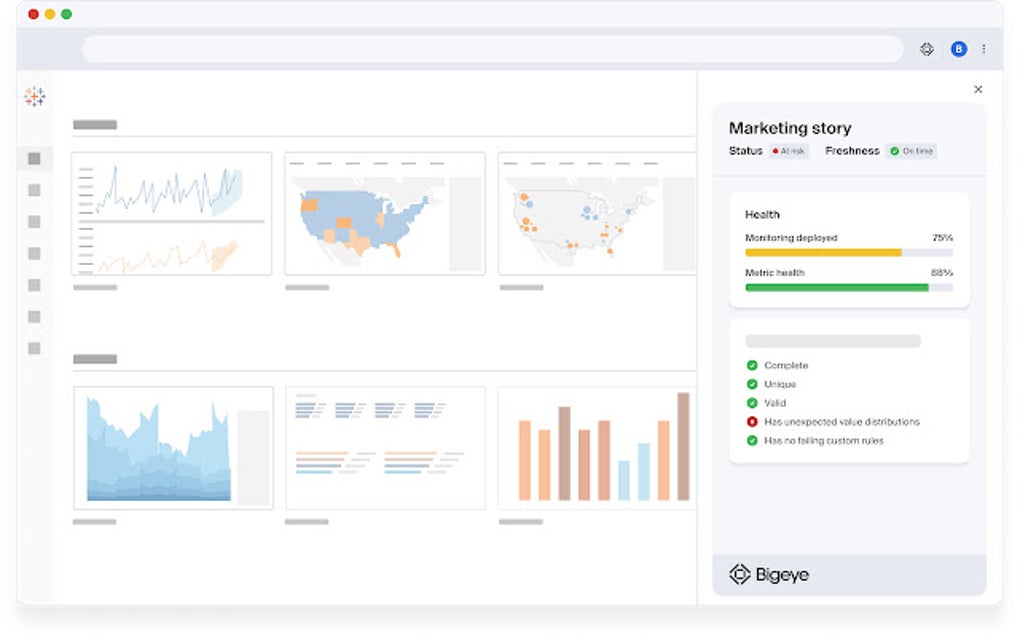Click the At risk status badge

coord(788,151)
